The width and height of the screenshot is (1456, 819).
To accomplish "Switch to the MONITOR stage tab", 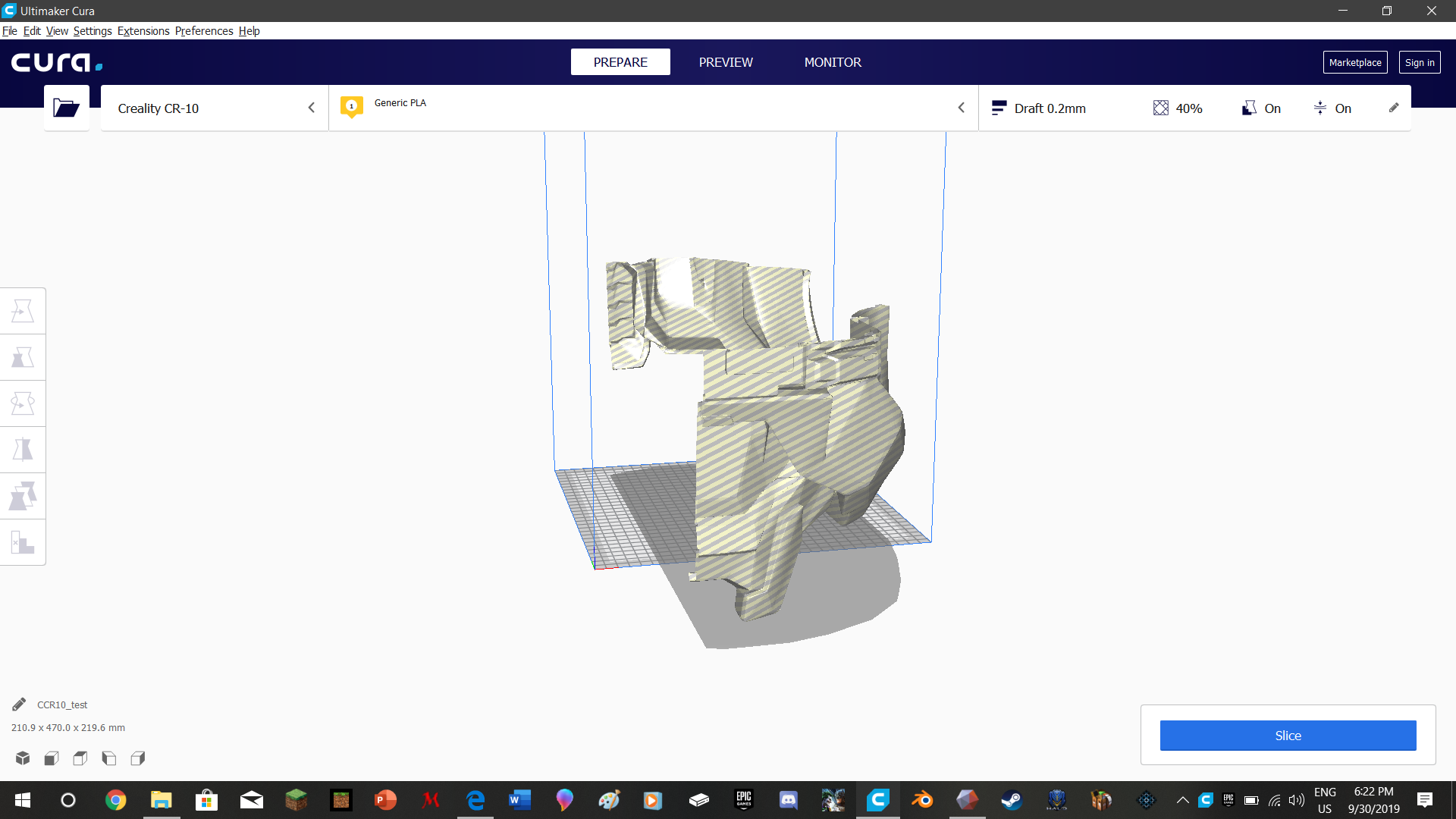I will (833, 62).
